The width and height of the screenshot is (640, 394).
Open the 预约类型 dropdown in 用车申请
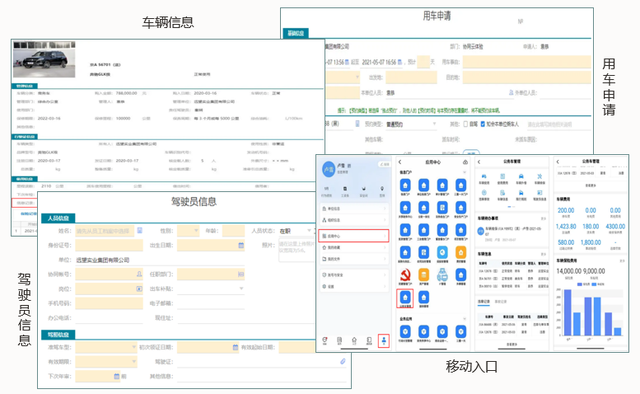point(411,124)
